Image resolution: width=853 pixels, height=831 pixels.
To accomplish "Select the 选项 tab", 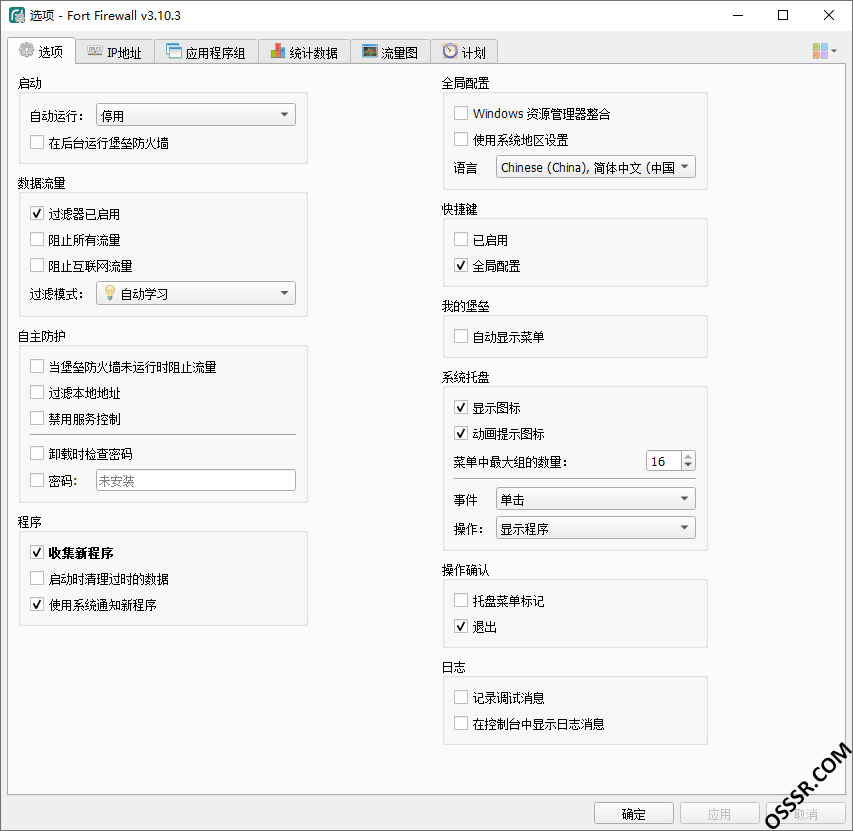I will [41, 51].
